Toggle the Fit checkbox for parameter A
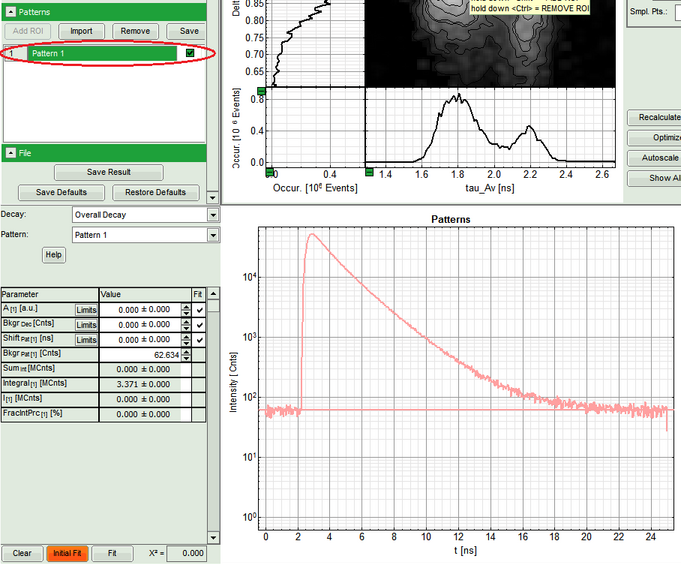This screenshot has height=564, width=681. (199, 310)
